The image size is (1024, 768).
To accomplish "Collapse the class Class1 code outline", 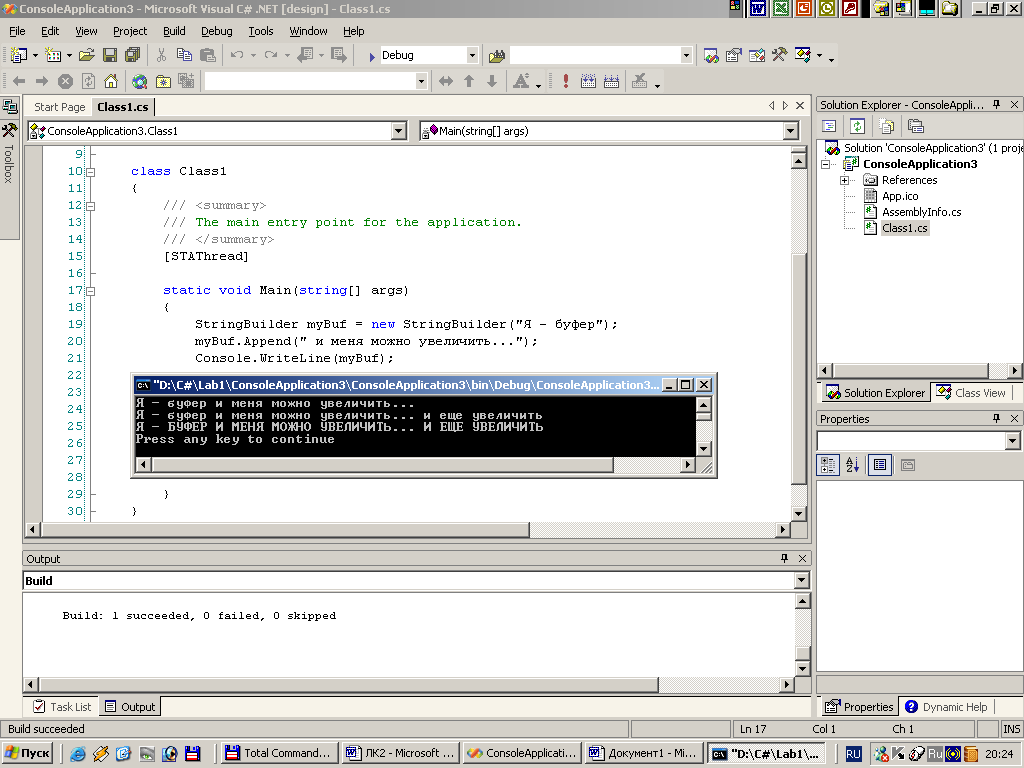I will click(91, 172).
